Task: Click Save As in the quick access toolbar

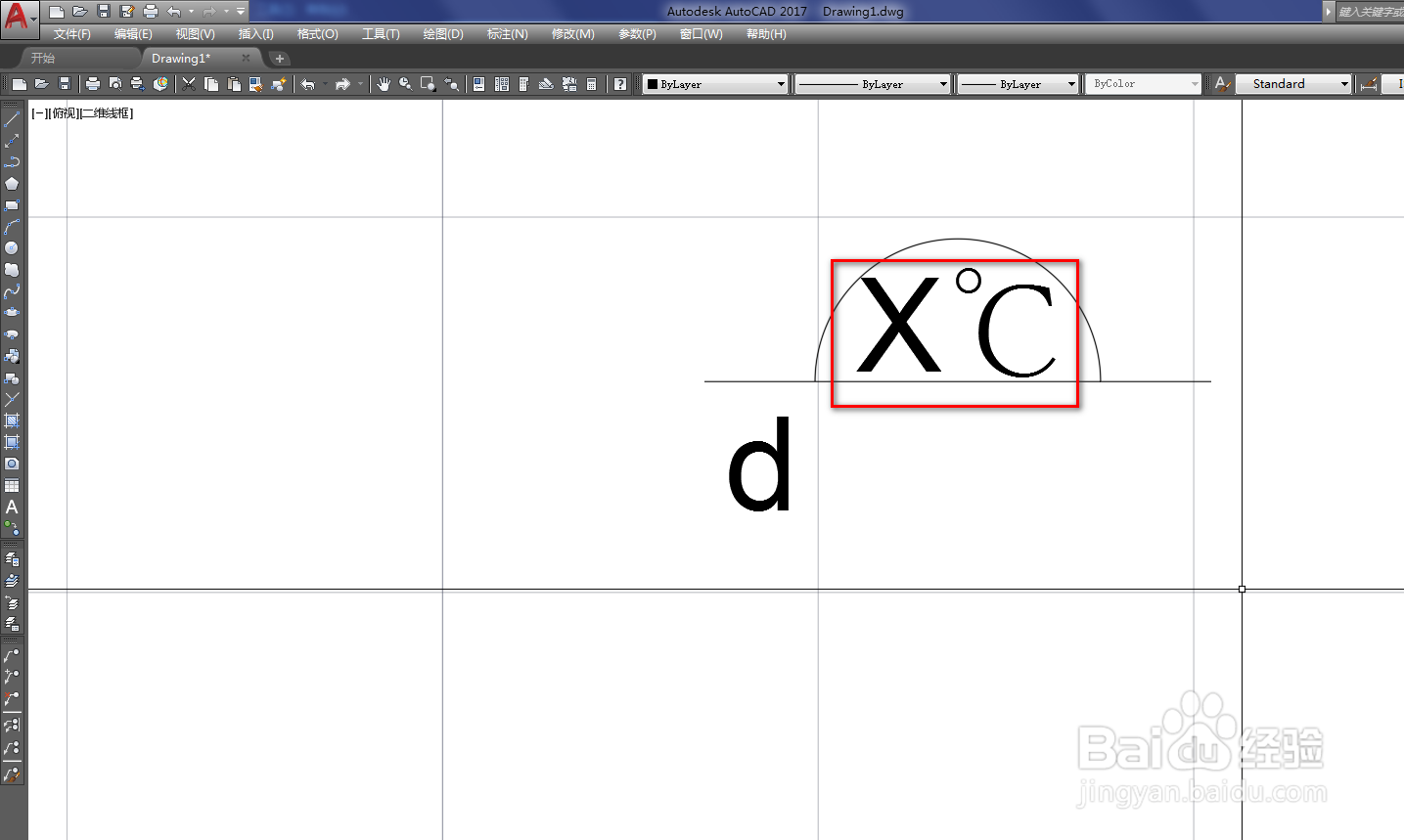Action: 127,12
